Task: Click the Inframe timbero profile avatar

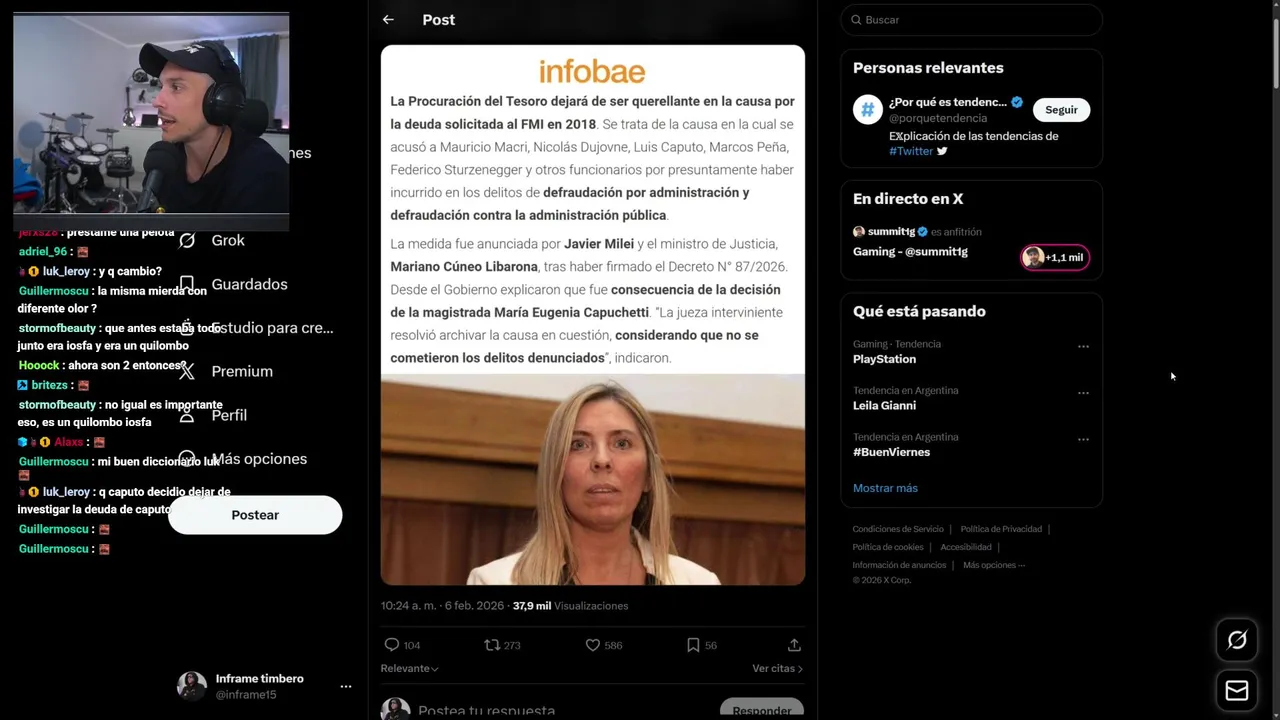Action: tap(192, 686)
